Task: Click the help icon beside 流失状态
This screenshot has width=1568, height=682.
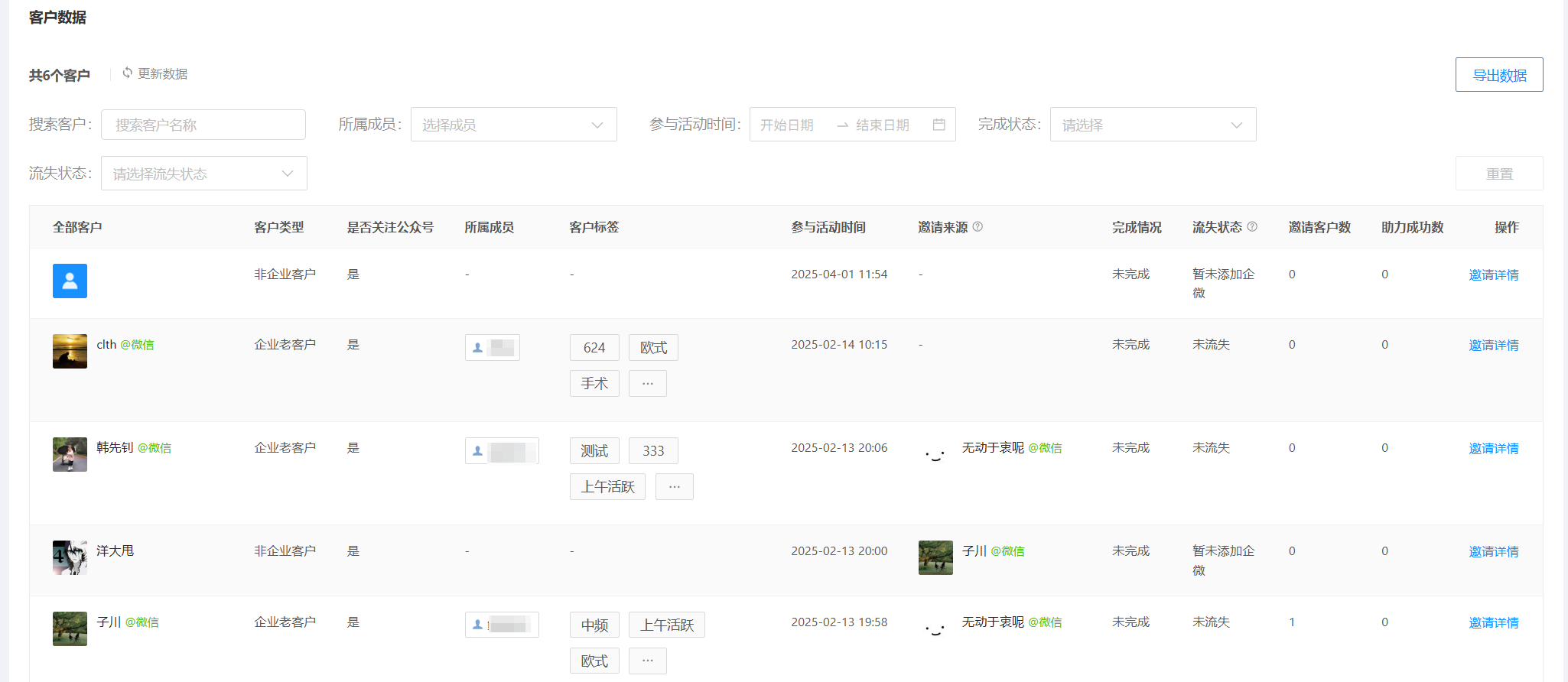Action: click(x=1252, y=227)
